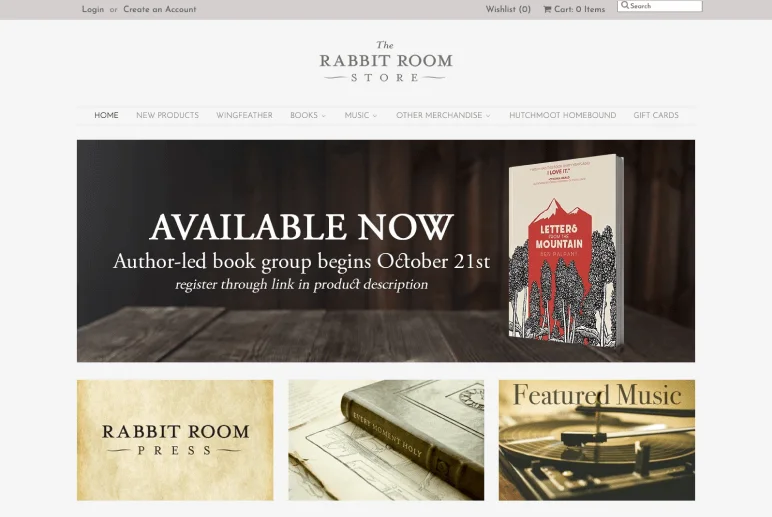Click the shopping cart icon
Screen dimensions: 772x517
coord(547,9)
